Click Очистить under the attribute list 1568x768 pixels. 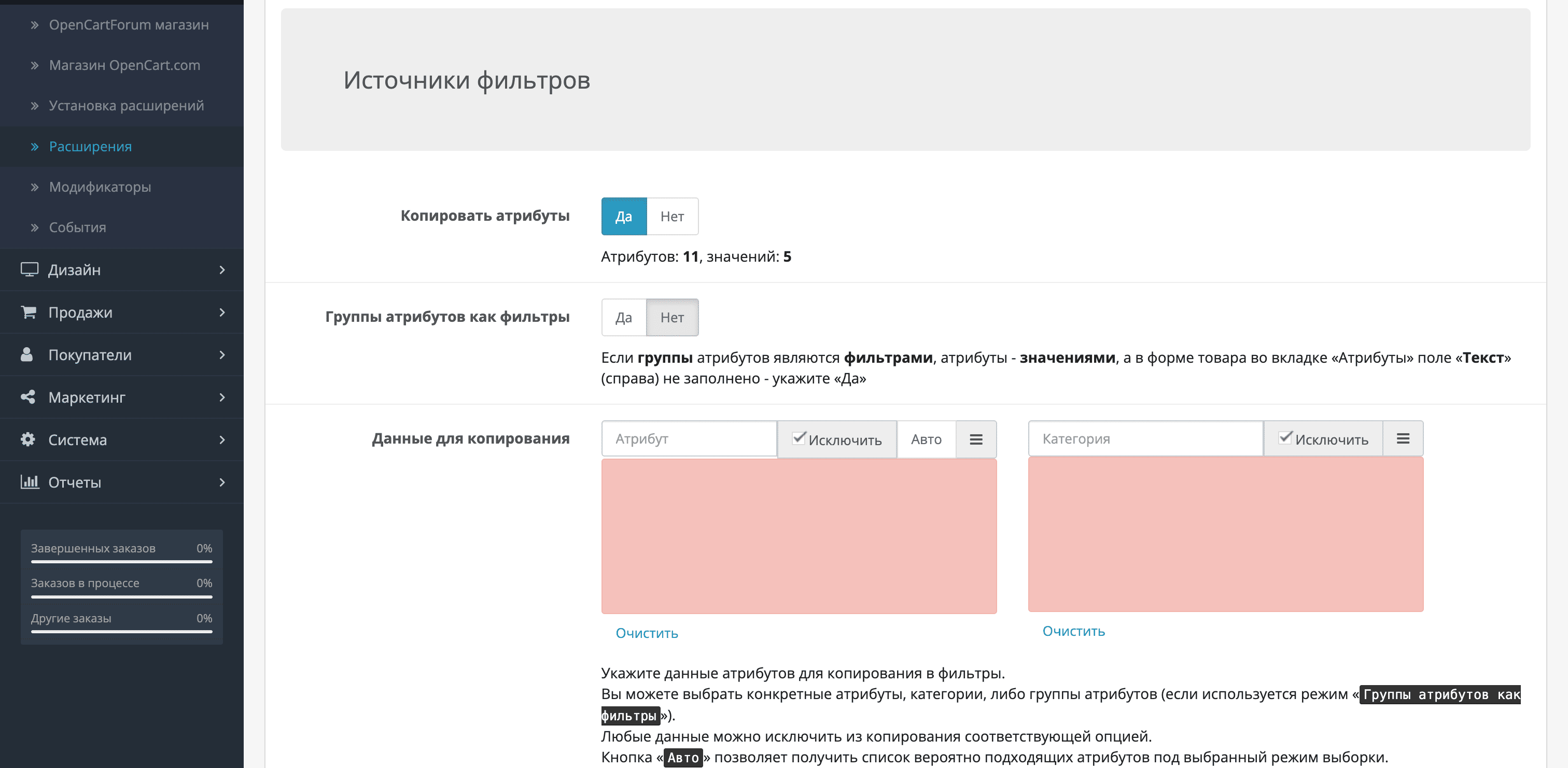(647, 633)
